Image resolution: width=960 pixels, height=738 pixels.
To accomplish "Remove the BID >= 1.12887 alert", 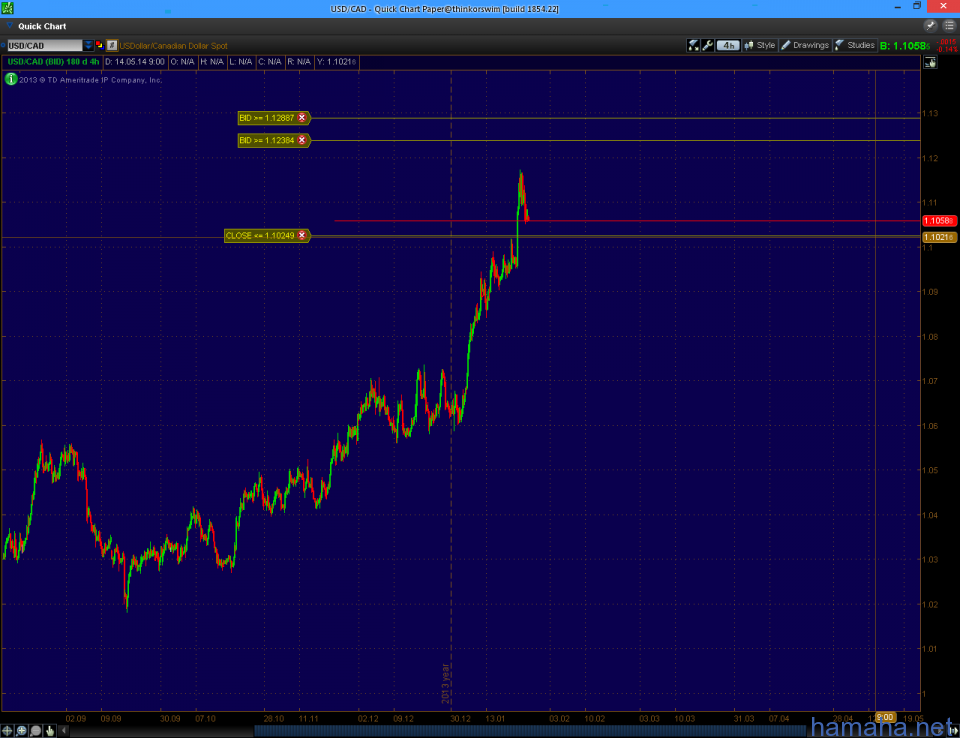I will coord(302,118).
